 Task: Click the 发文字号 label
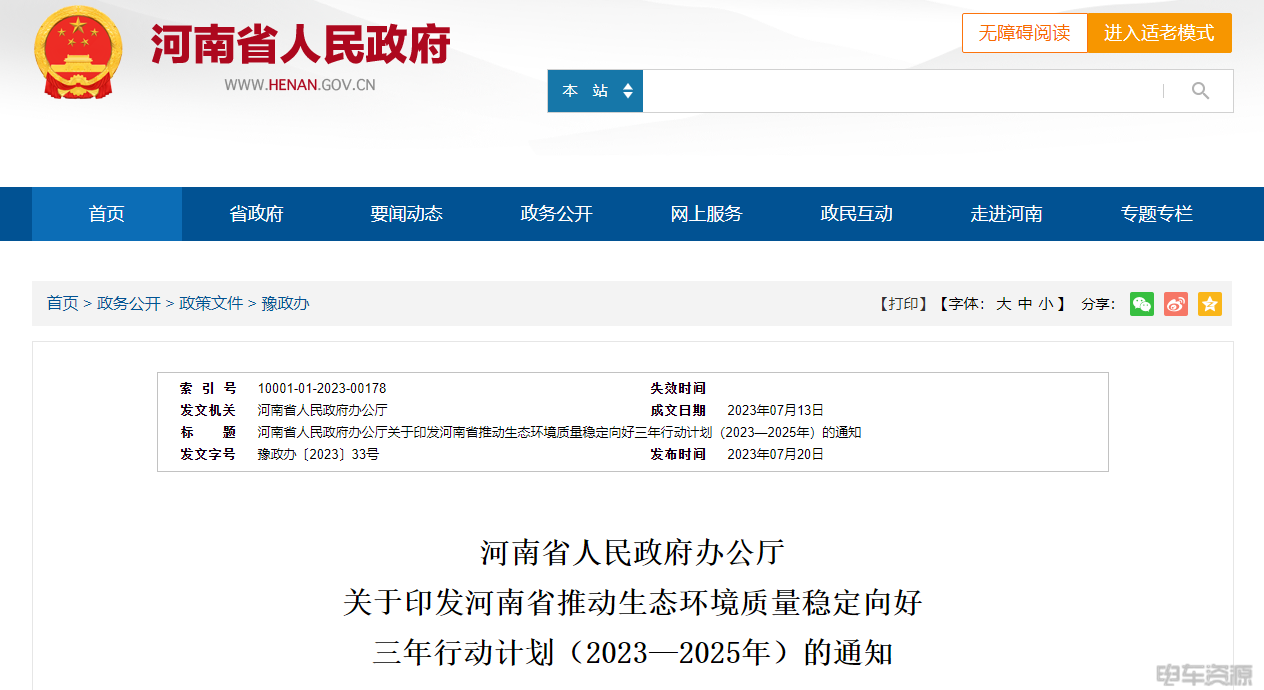pyautogui.click(x=208, y=454)
